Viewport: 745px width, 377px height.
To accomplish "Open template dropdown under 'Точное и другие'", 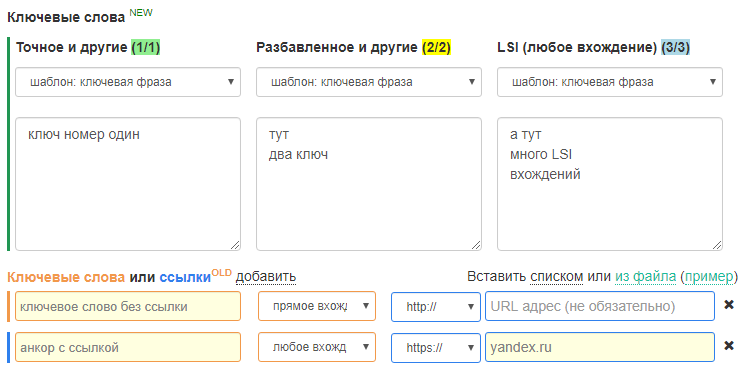I will (128, 82).
